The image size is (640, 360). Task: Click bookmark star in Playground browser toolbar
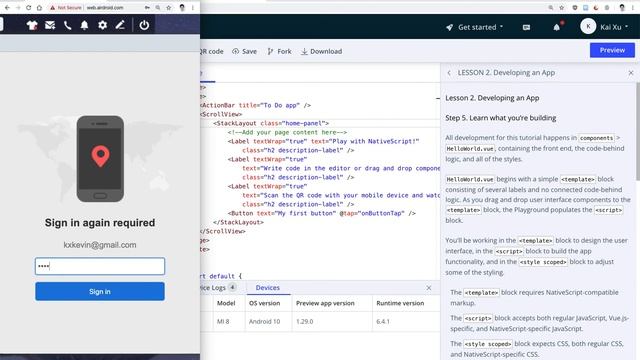point(562,7)
